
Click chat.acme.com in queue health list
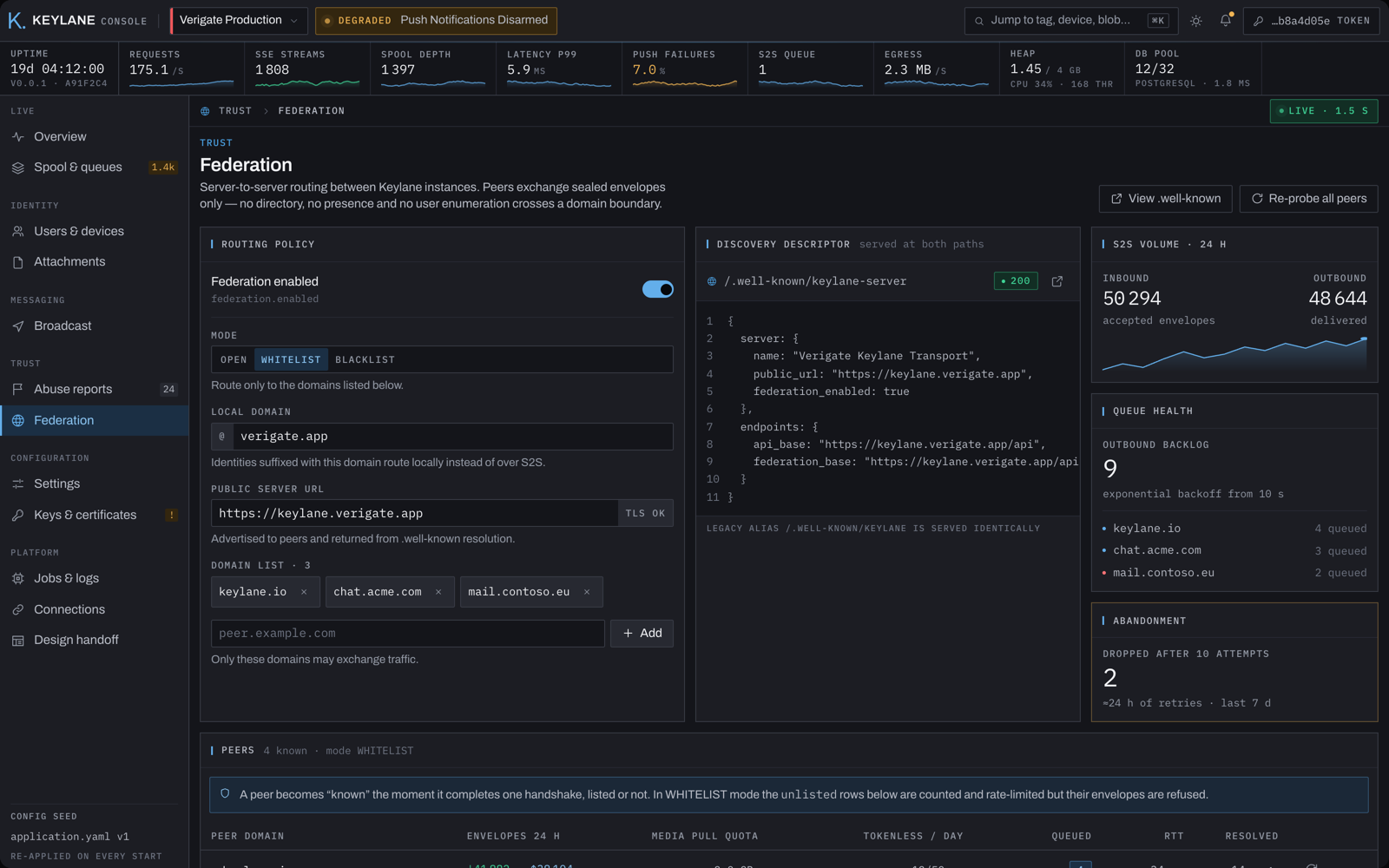click(x=1234, y=551)
